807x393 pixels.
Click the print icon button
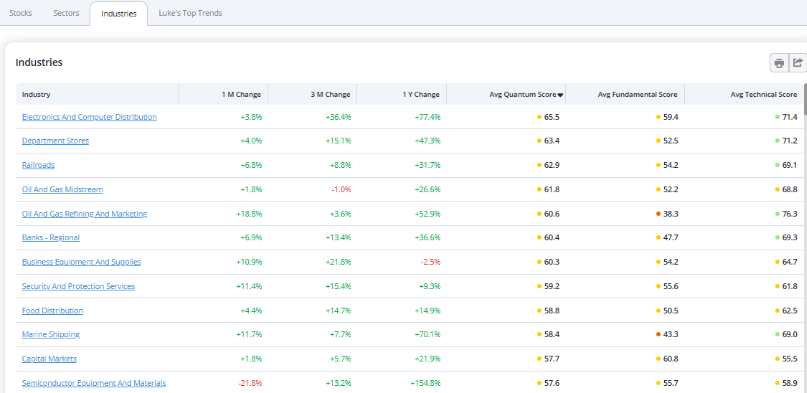tap(779, 63)
